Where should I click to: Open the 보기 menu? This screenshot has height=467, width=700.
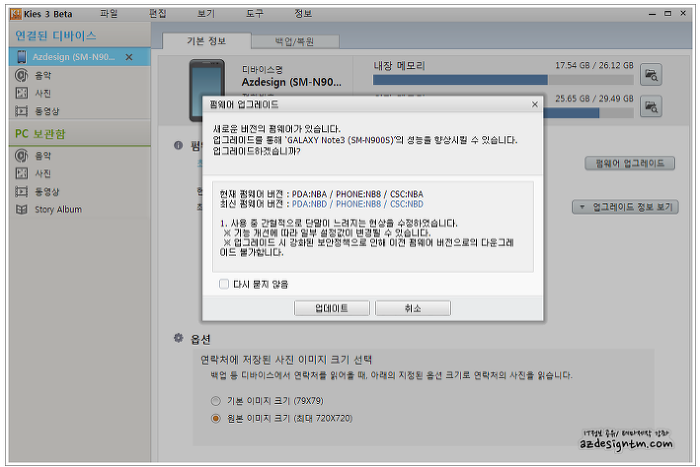pyautogui.click(x=206, y=14)
